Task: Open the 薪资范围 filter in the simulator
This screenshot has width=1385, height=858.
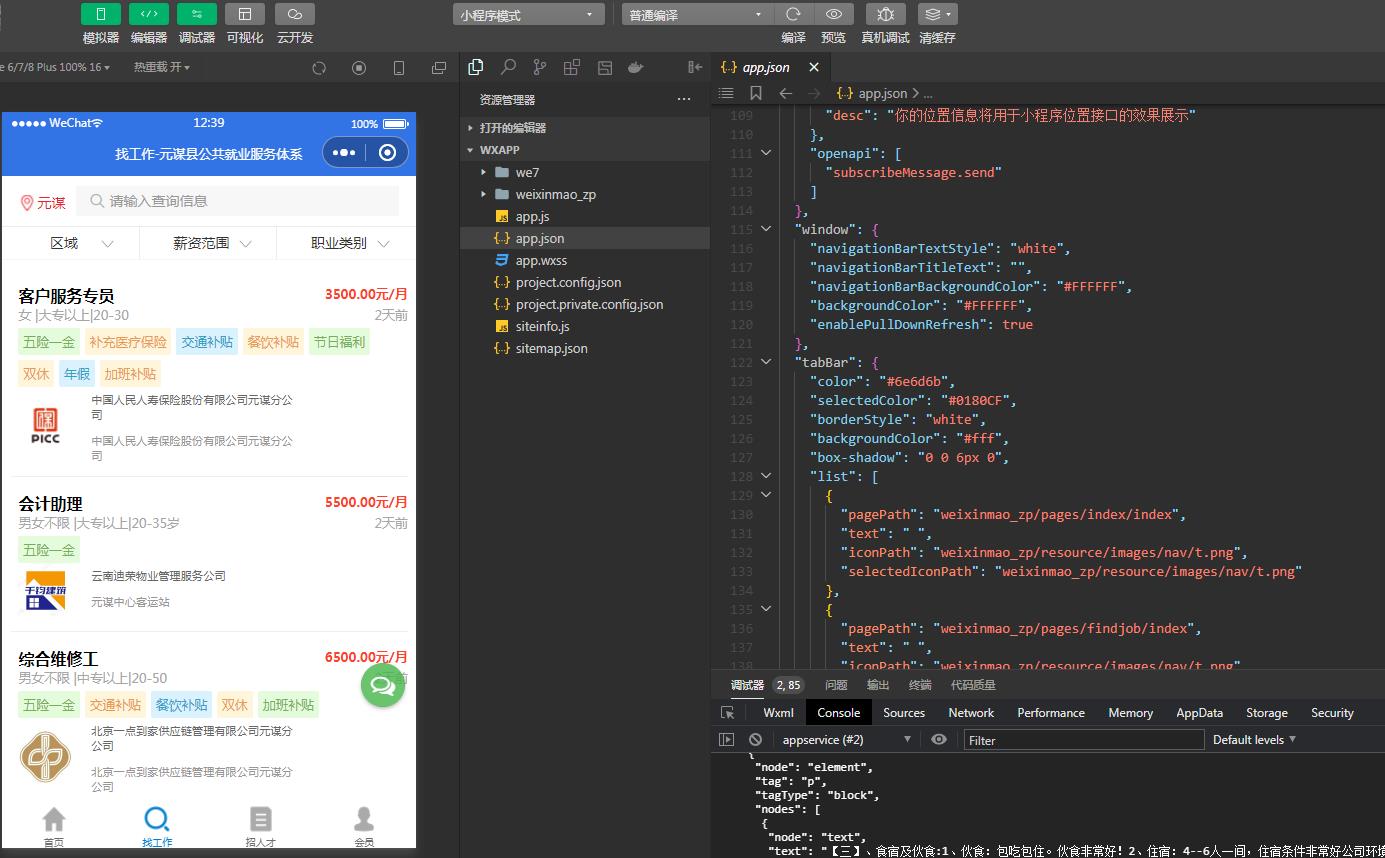Action: 210,243
